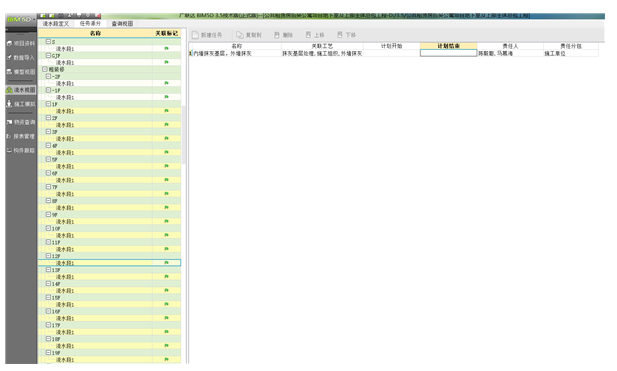Click the 新建任务 toolbar button
Screen dimensions: 617x371
tap(207, 35)
